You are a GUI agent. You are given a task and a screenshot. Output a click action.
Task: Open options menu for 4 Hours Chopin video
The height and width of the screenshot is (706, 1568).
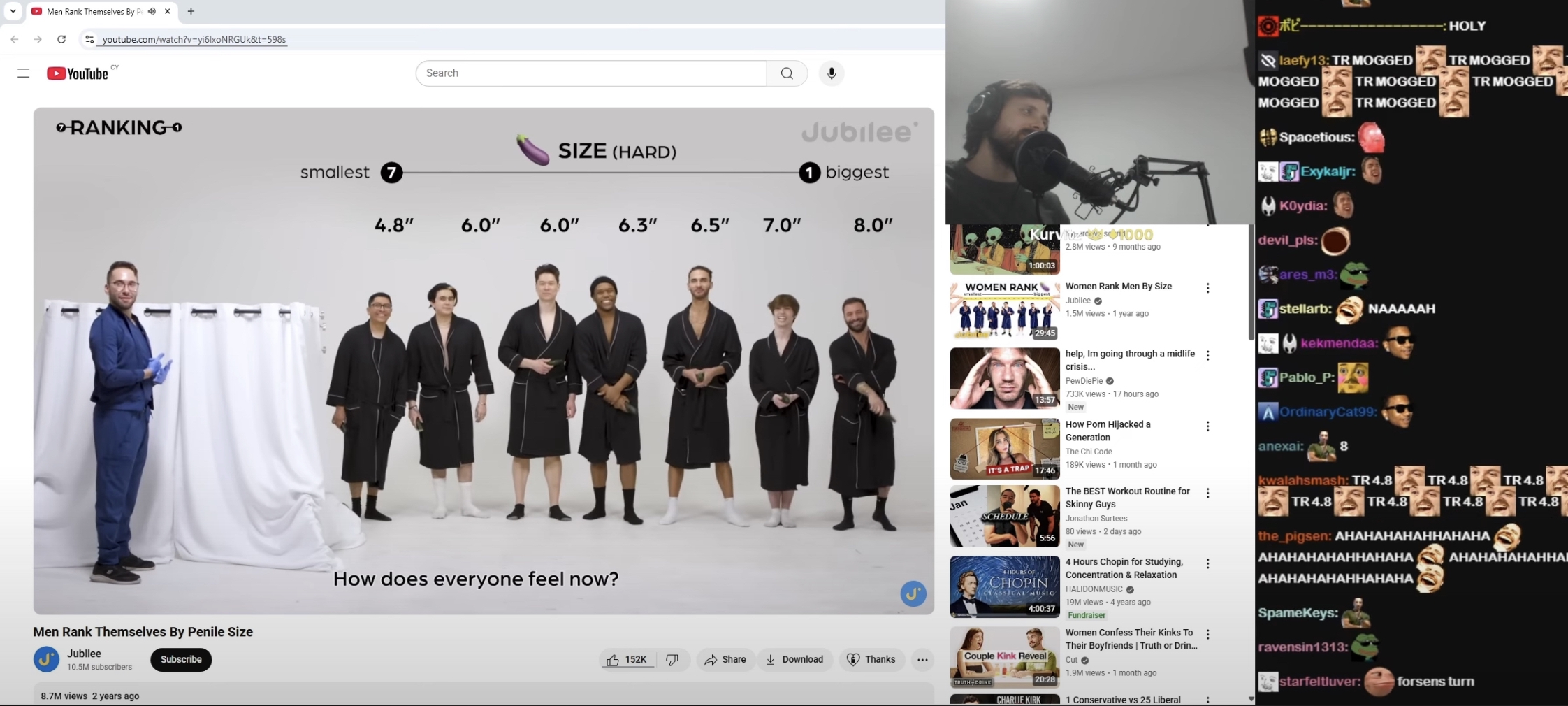(x=1207, y=563)
